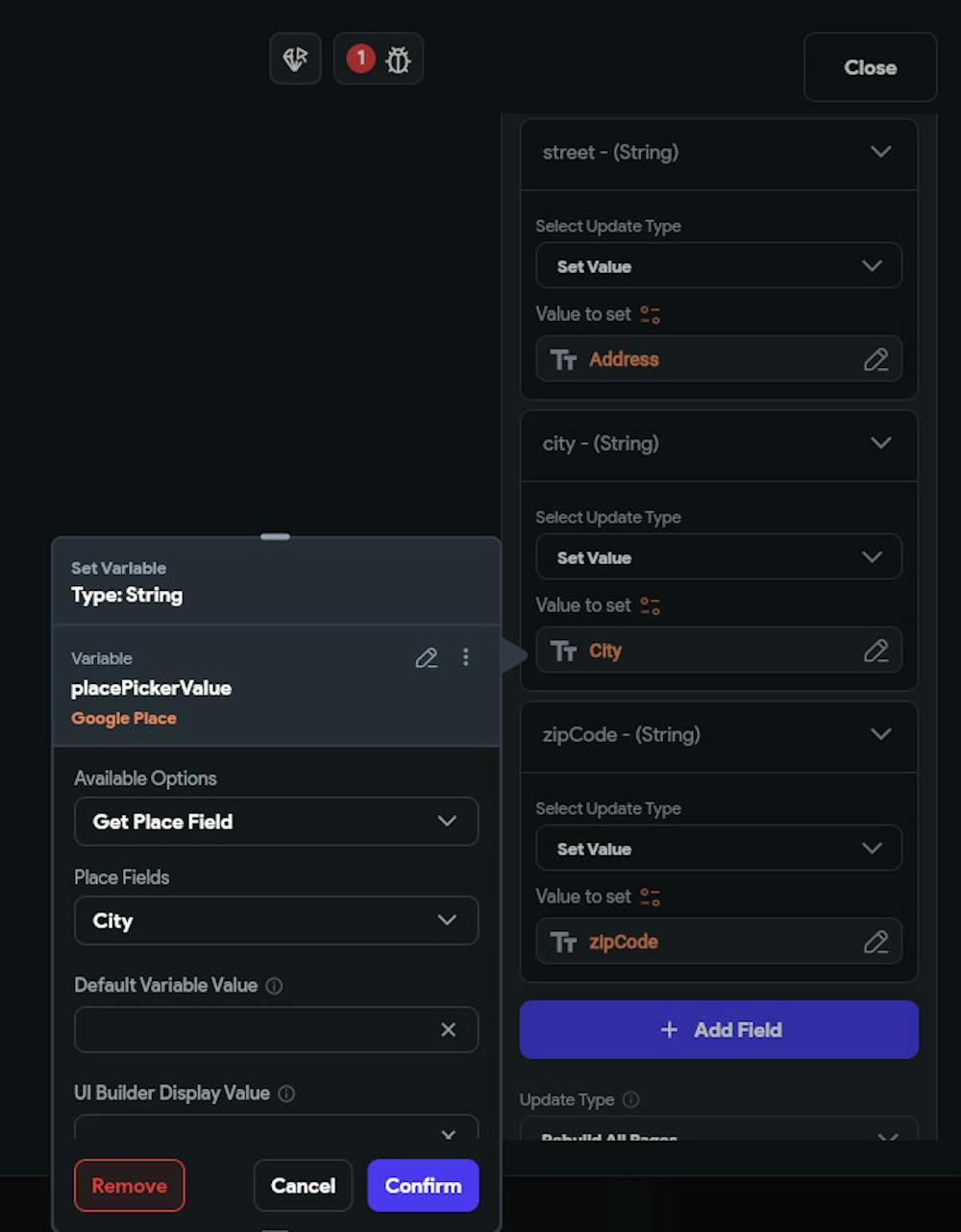Screen dimensions: 961x1232
Task: Collapse the zipCode - (String) section
Action: pos(880,734)
